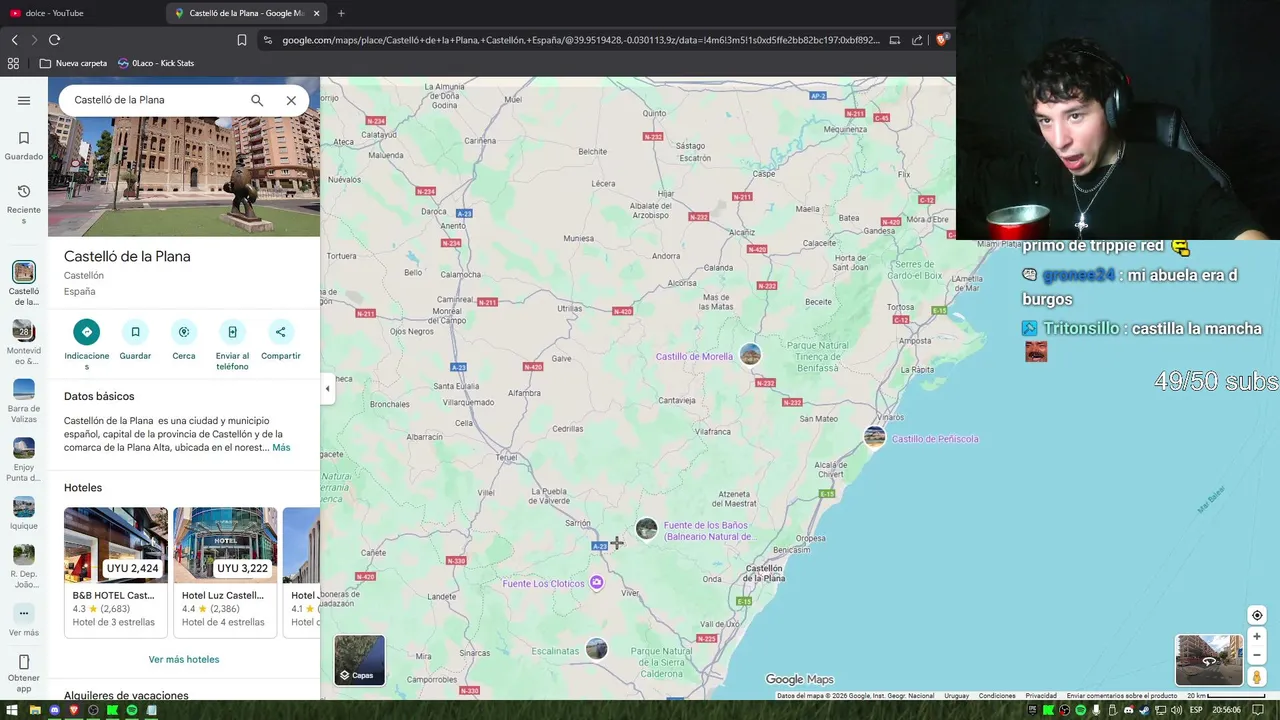The width and height of the screenshot is (1280, 720).
Task: Click the Cerca nearby button
Action: click(184, 332)
